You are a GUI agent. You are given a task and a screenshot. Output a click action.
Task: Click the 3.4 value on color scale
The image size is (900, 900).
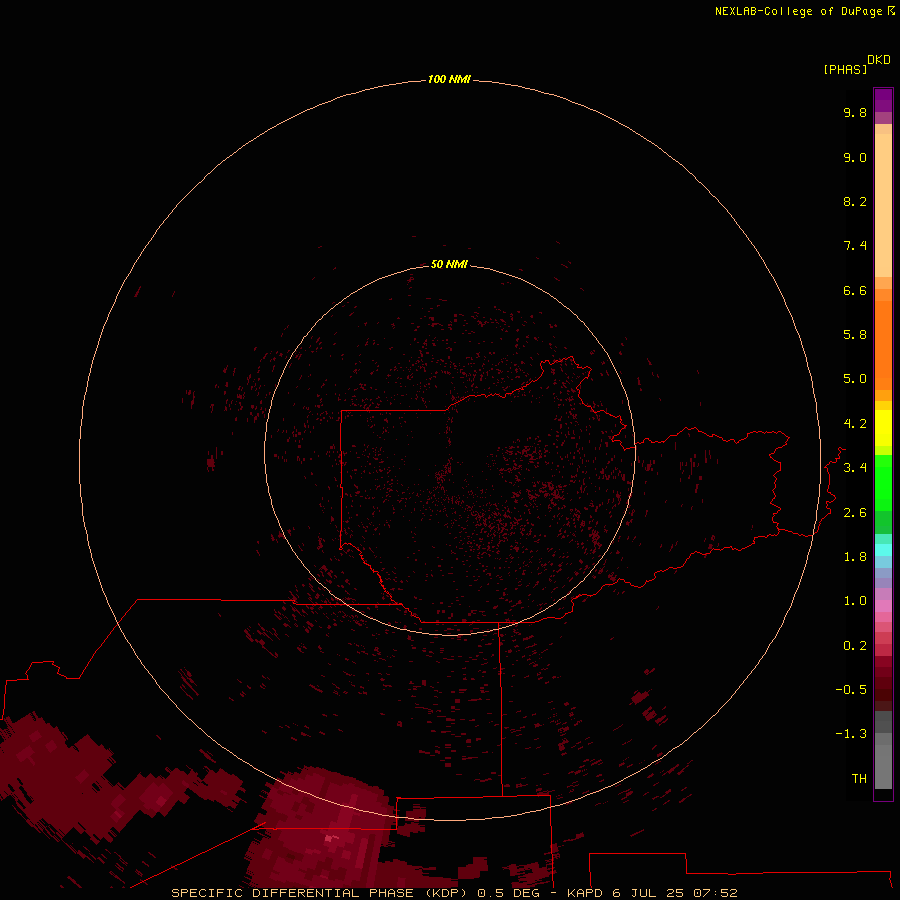click(x=855, y=468)
